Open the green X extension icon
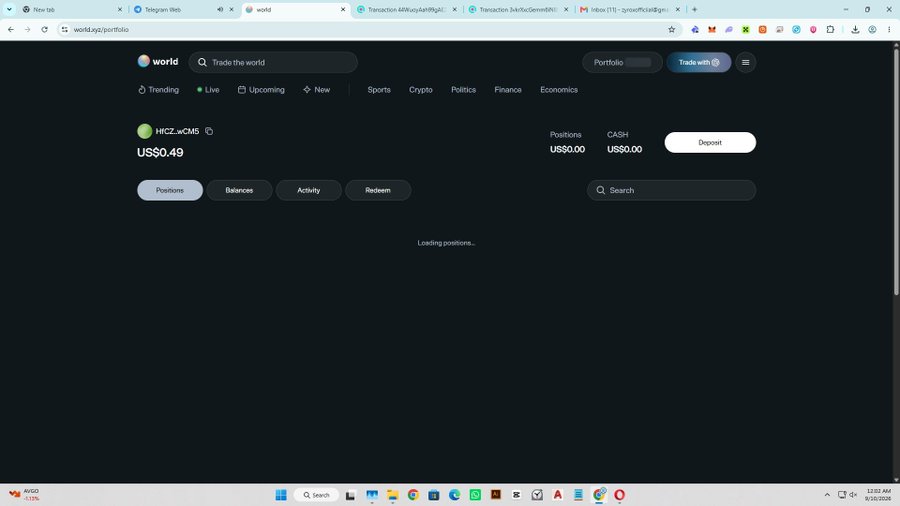Image resolution: width=900 pixels, height=506 pixels. tap(746, 29)
